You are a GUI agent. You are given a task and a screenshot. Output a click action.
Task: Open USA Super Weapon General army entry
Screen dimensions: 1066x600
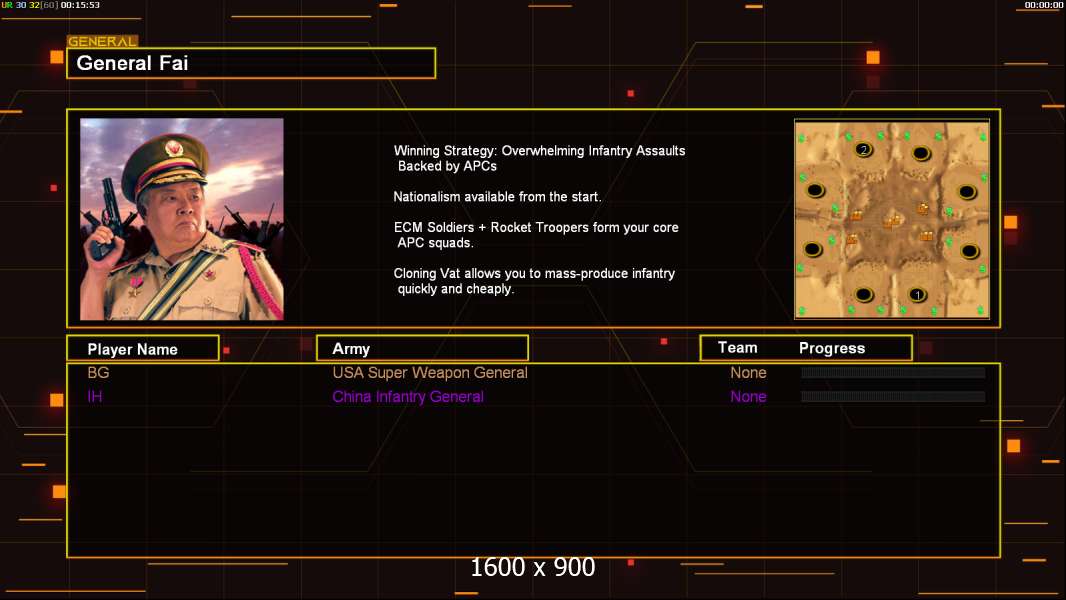[x=430, y=372]
